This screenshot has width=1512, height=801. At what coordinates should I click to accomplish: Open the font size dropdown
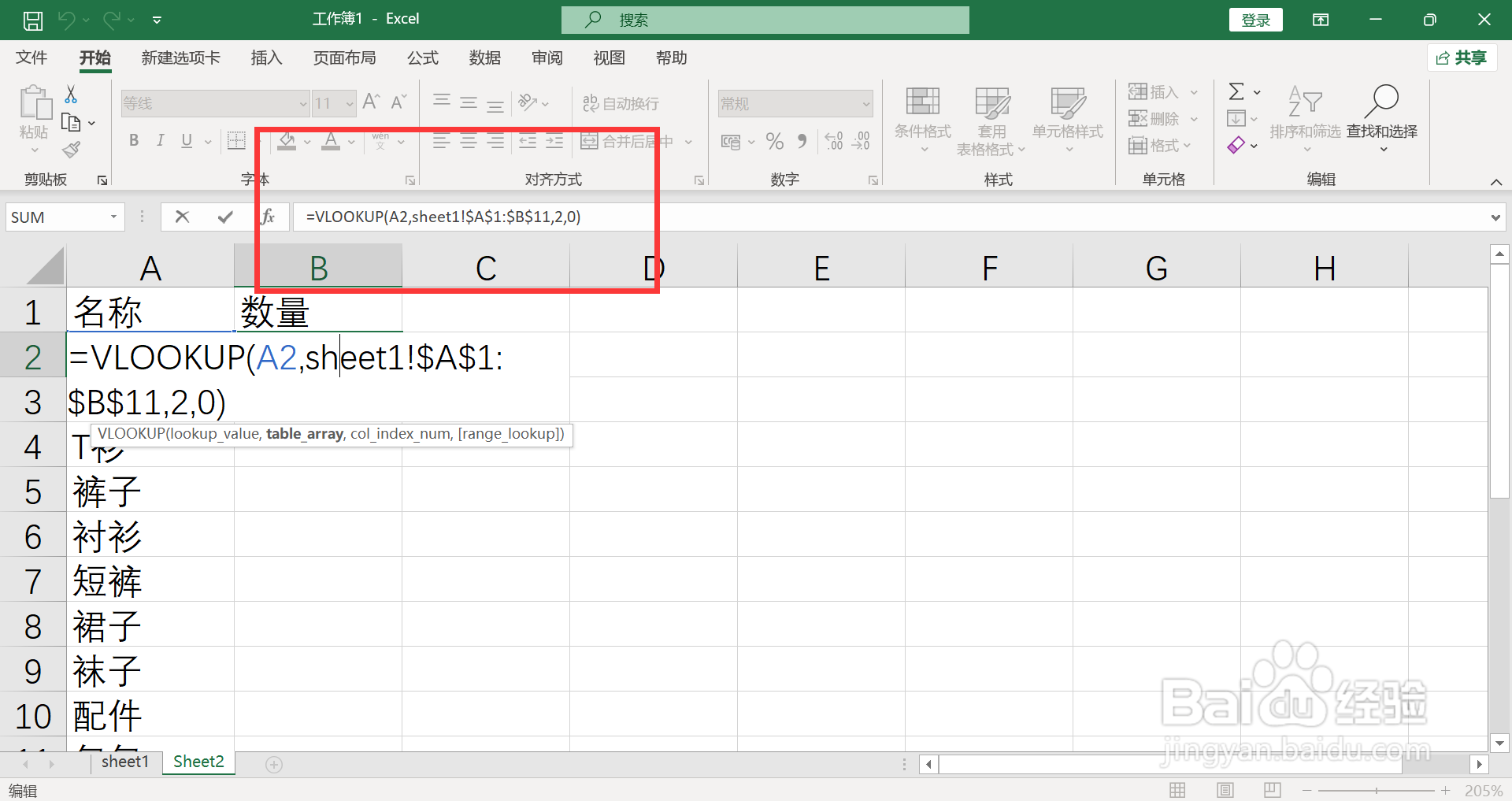click(349, 103)
